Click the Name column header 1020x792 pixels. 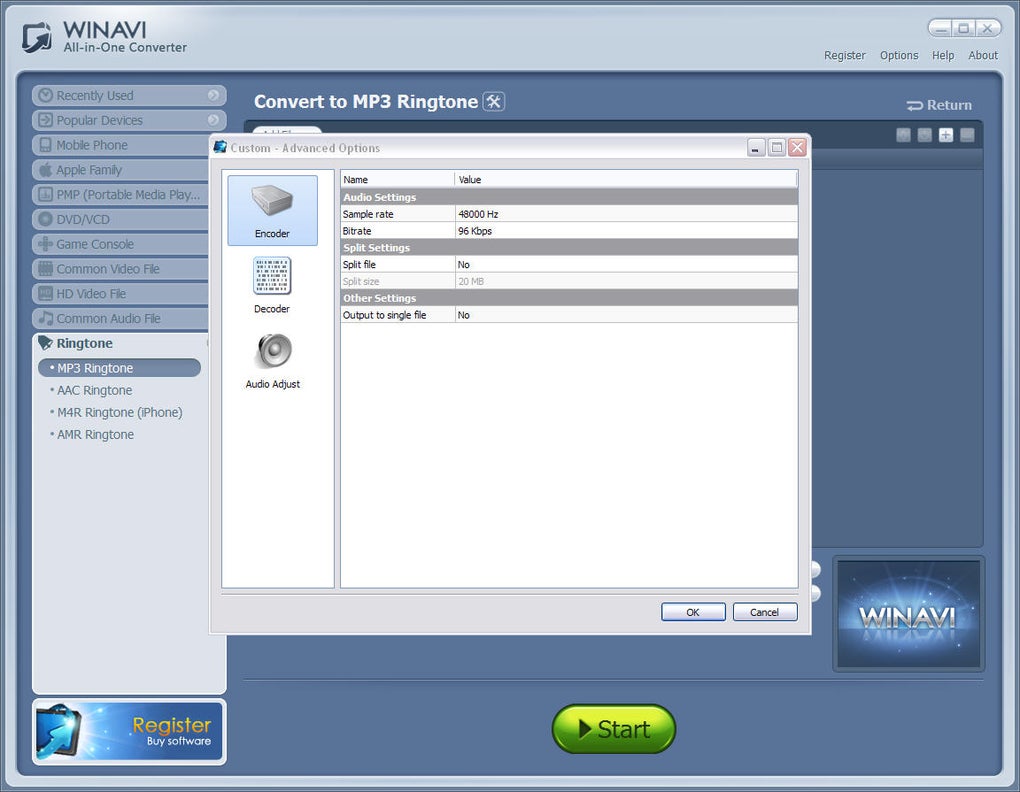click(x=397, y=179)
